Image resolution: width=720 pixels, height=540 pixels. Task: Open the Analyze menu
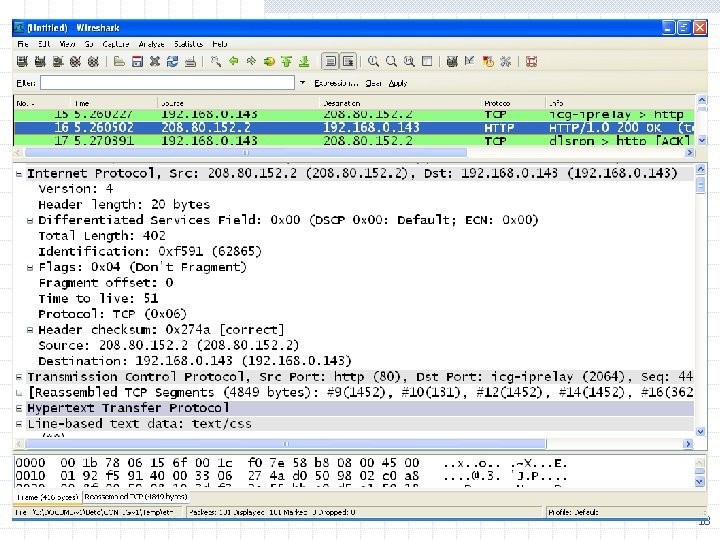(151, 44)
